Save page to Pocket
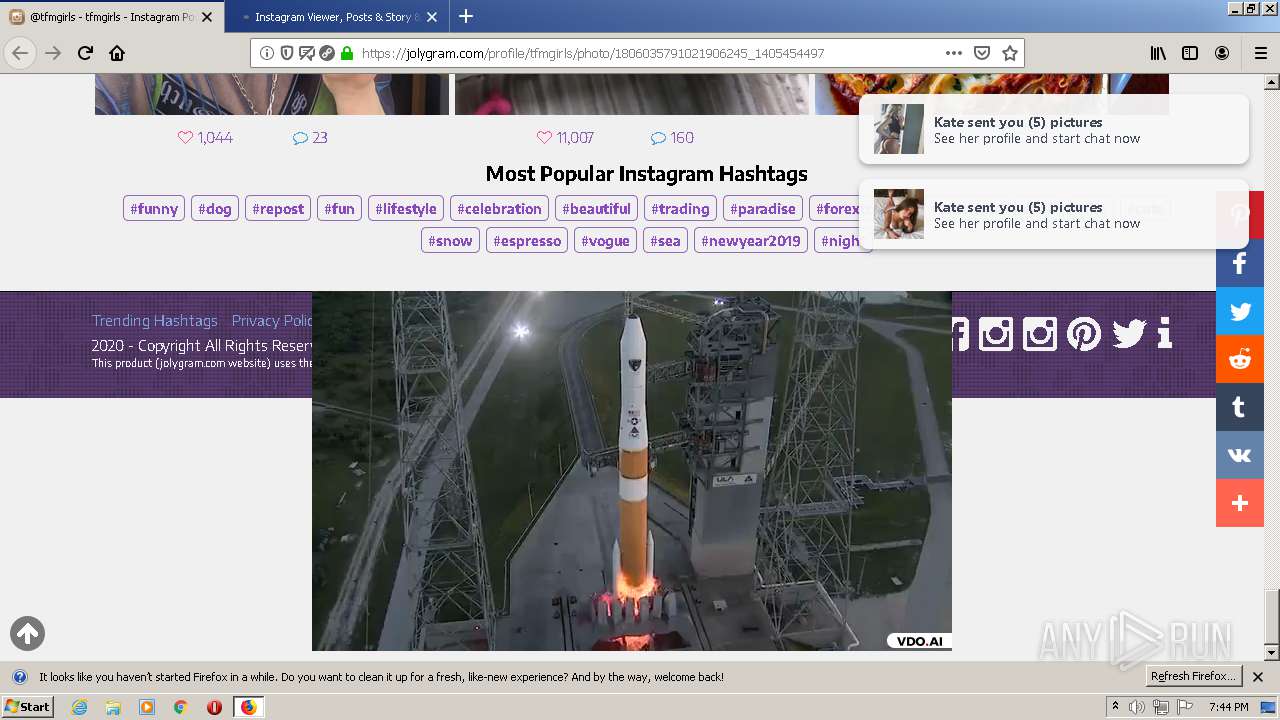This screenshot has height=720, width=1280. [982, 53]
